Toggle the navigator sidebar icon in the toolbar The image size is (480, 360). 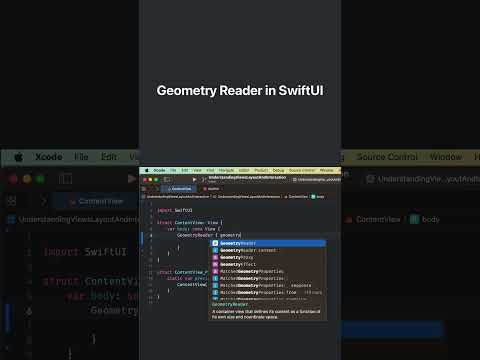click(x=167, y=179)
